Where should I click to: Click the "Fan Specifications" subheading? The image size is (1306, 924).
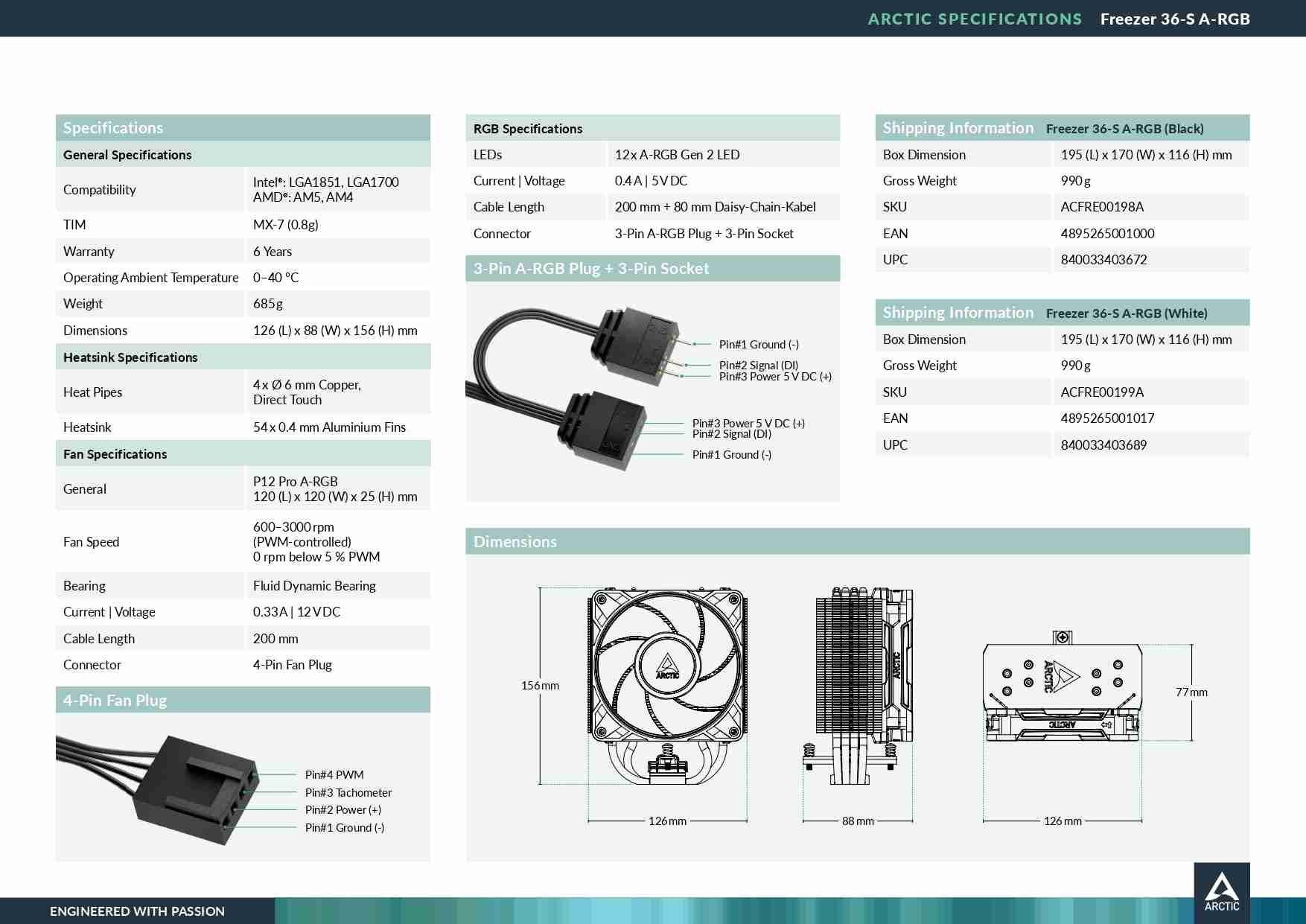click(115, 454)
